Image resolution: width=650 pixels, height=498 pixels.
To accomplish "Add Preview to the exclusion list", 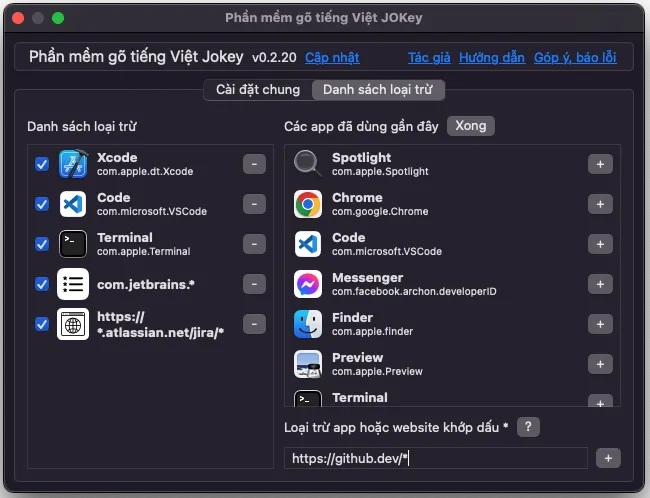I will (600, 364).
